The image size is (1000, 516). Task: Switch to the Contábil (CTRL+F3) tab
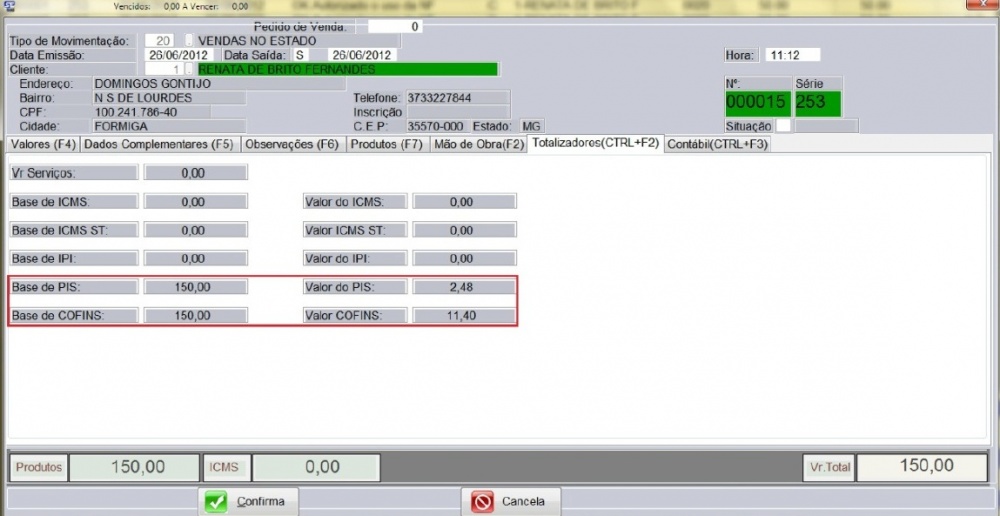point(718,144)
